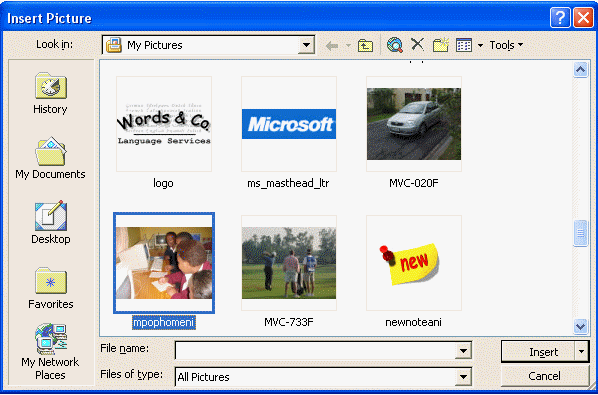This screenshot has width=598, height=395.
Task: Click the Cancel button
Action: tap(545, 376)
